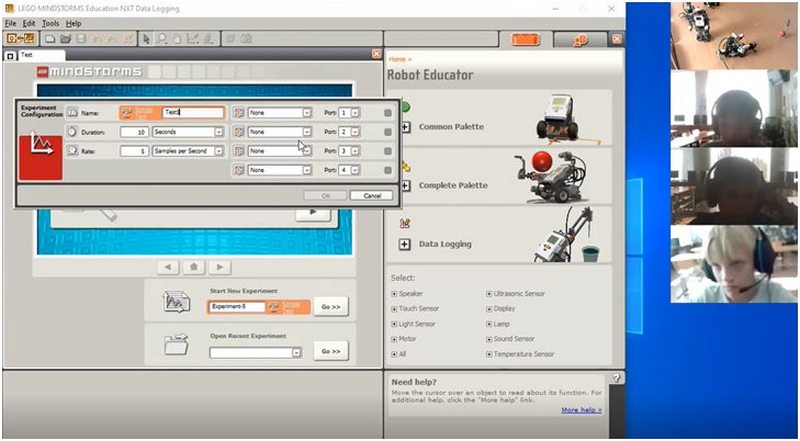Click the orange block tab in Robot Educator header
Screen dimensions: 800x441
[x=526, y=39]
